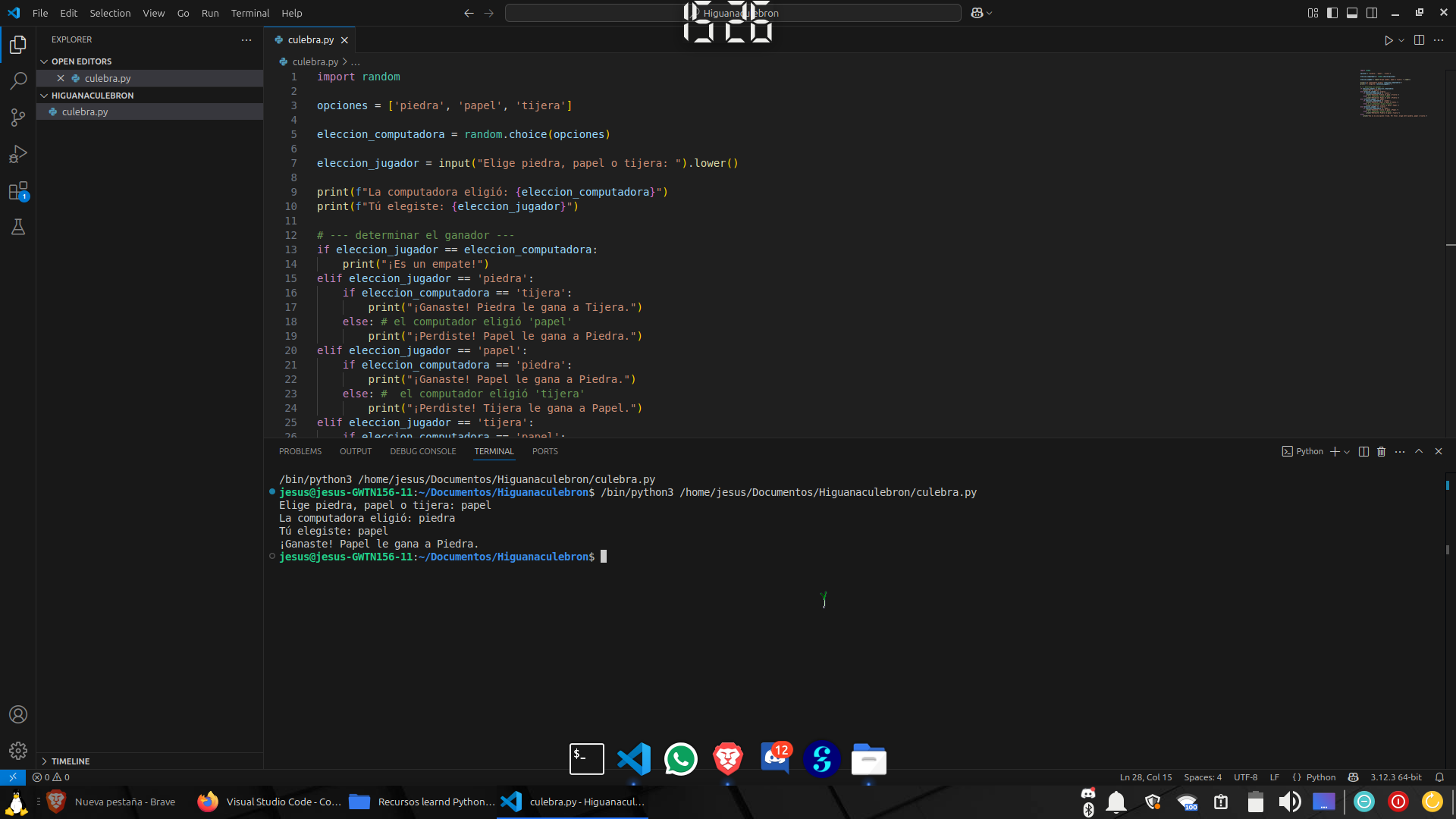The image size is (1456, 819).
Task: Open the Source Control view
Action: [x=18, y=118]
